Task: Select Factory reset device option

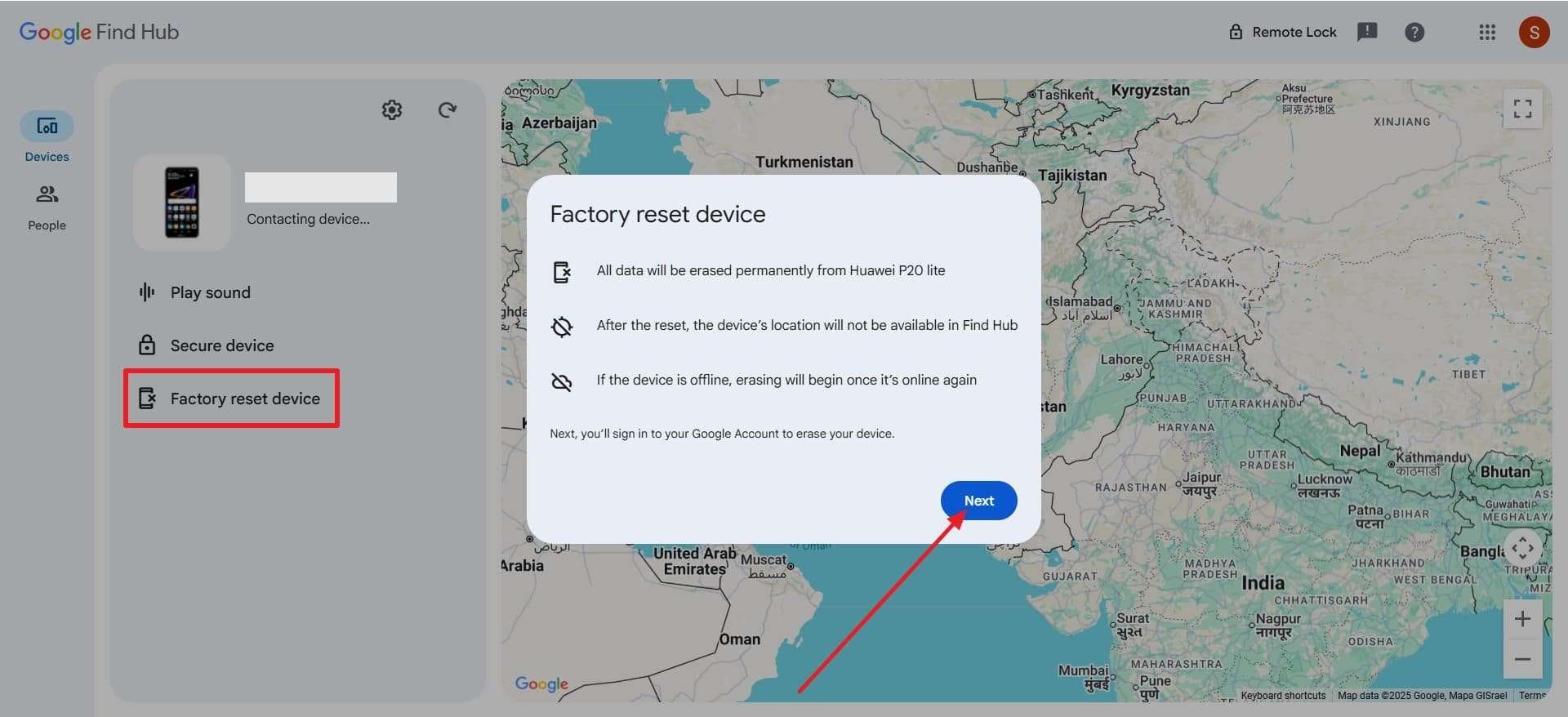Action: (231, 399)
